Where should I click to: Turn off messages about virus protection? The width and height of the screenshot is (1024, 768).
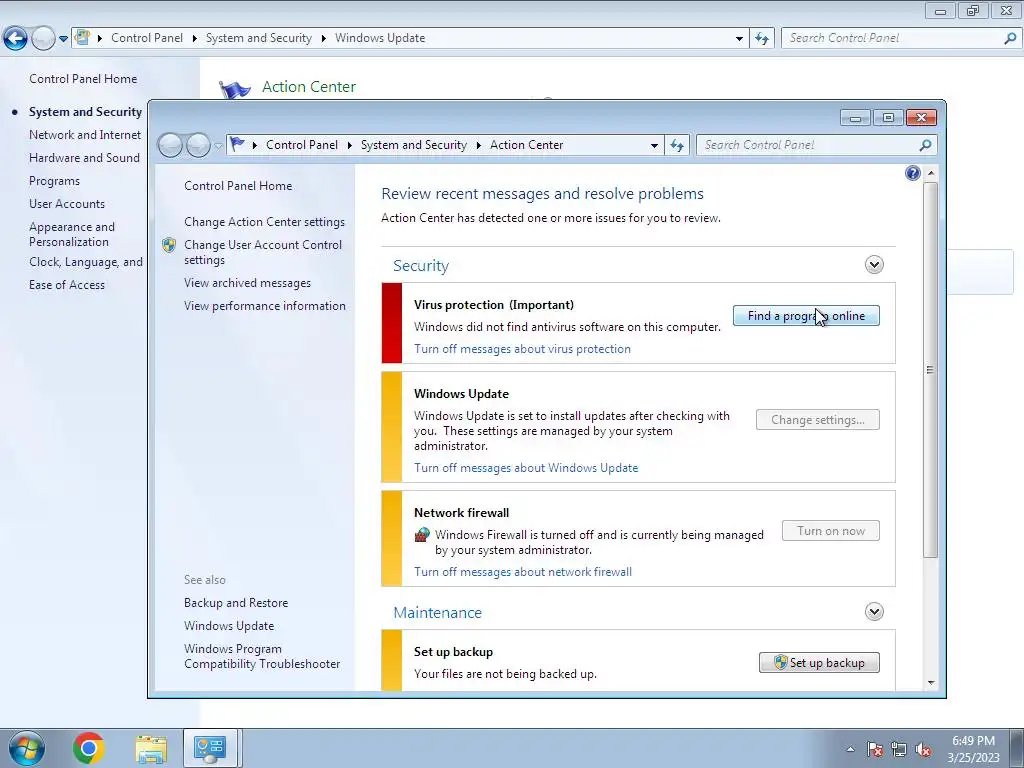[x=522, y=349]
